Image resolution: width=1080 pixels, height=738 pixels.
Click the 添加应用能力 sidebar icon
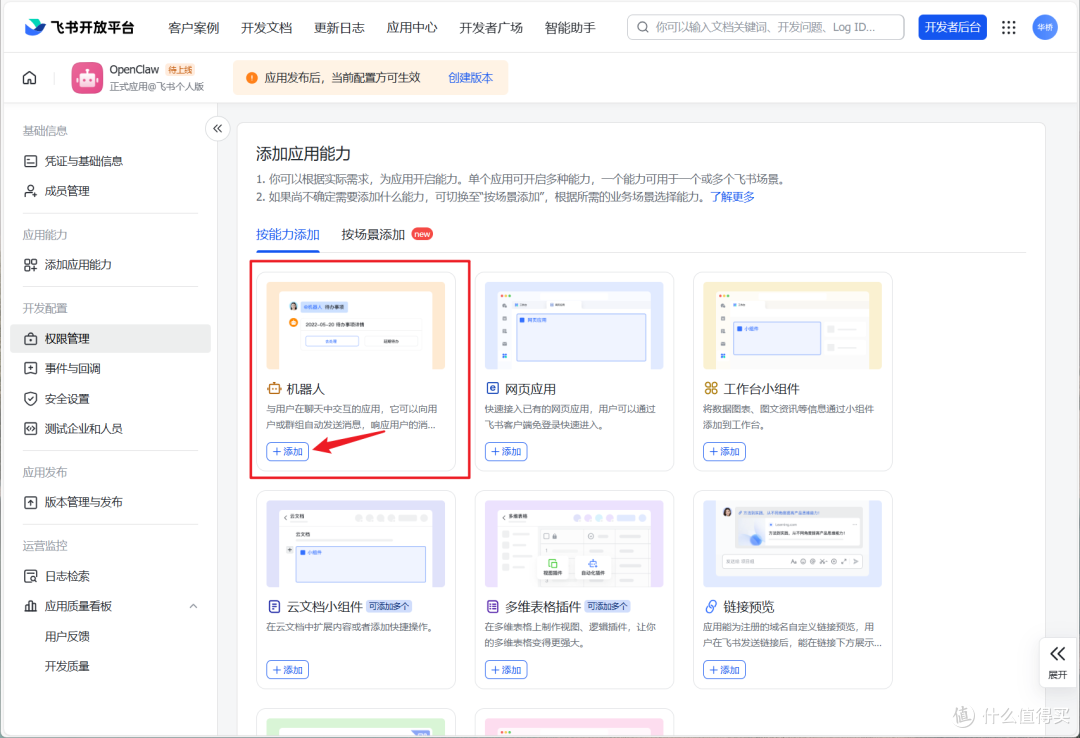click(30, 265)
